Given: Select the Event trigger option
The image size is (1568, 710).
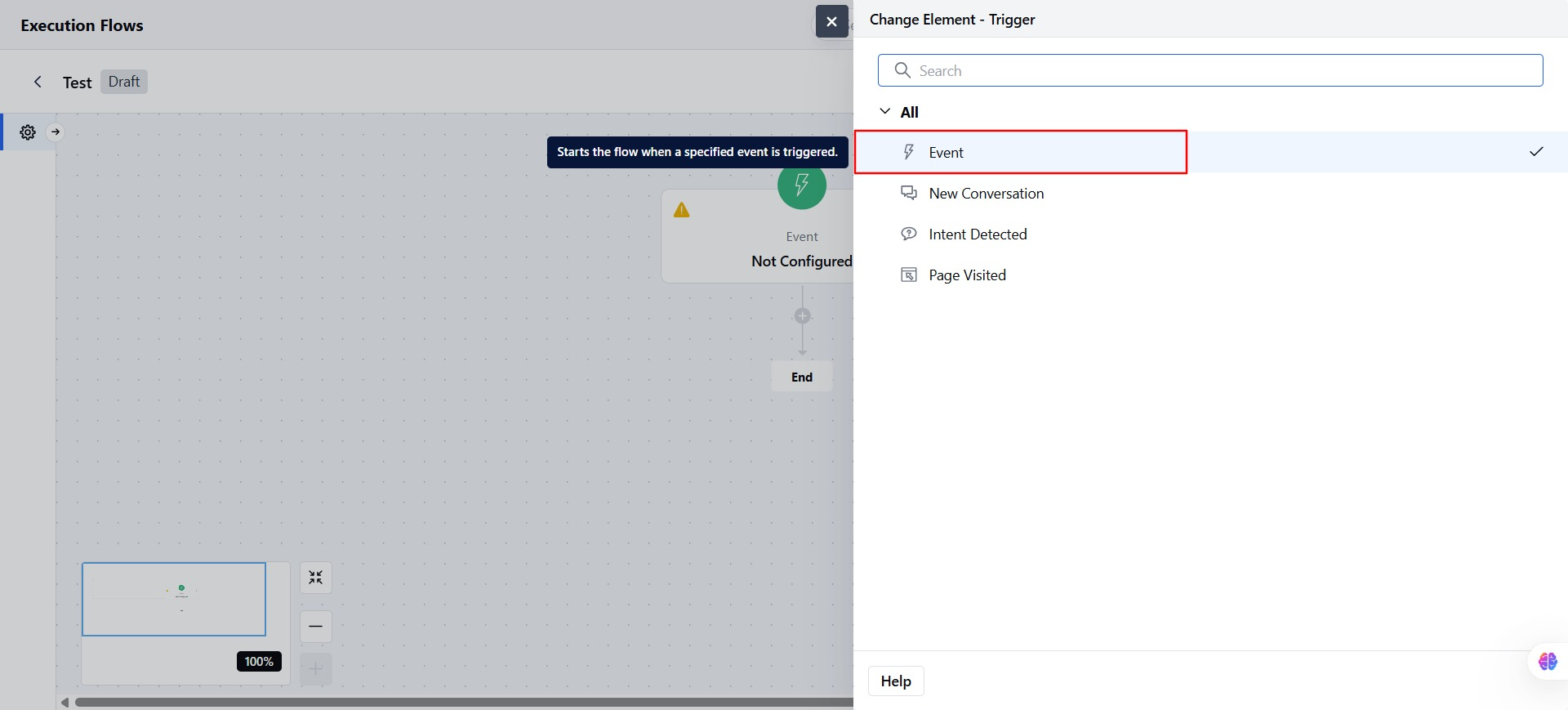Looking at the screenshot, I should [1210, 152].
